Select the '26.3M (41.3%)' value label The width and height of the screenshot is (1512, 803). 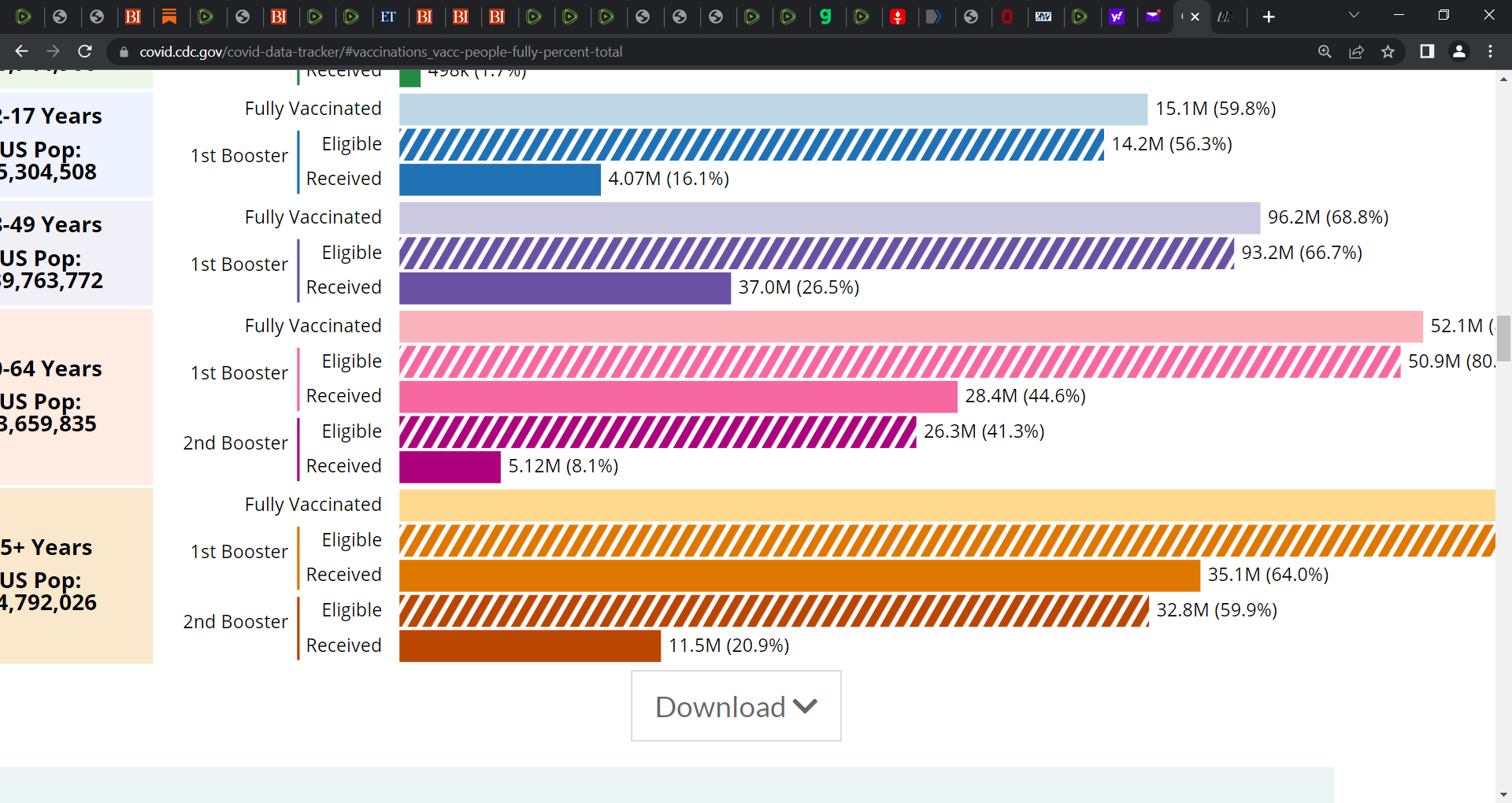[984, 431]
